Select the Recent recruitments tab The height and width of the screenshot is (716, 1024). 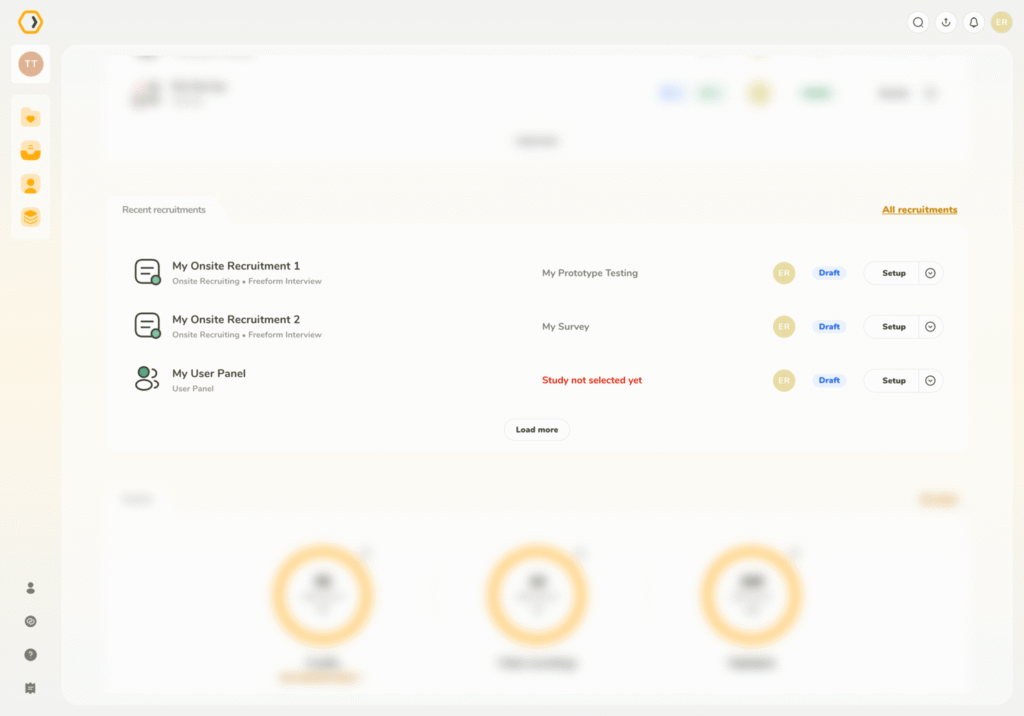(x=164, y=210)
